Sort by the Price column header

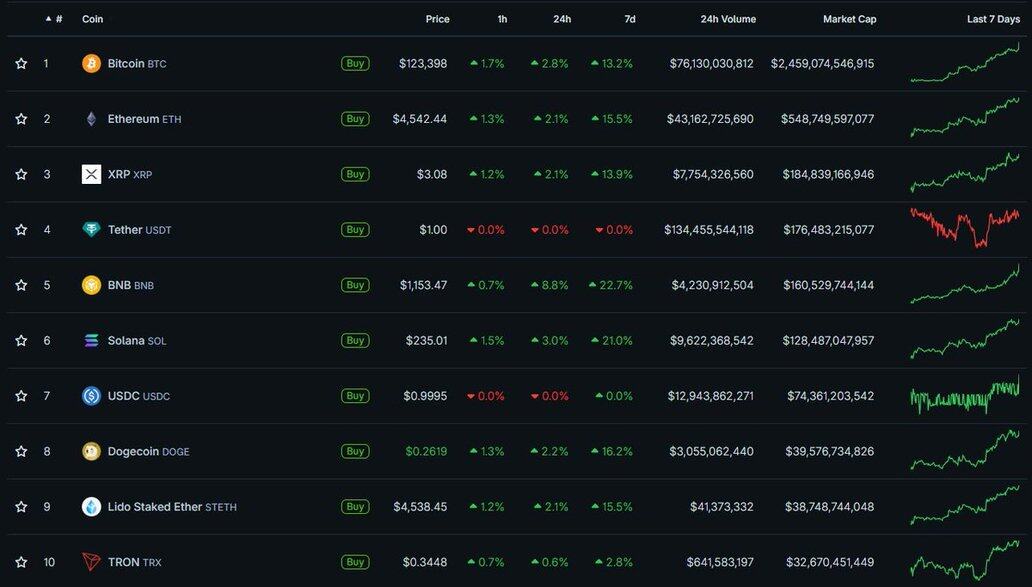point(437,19)
